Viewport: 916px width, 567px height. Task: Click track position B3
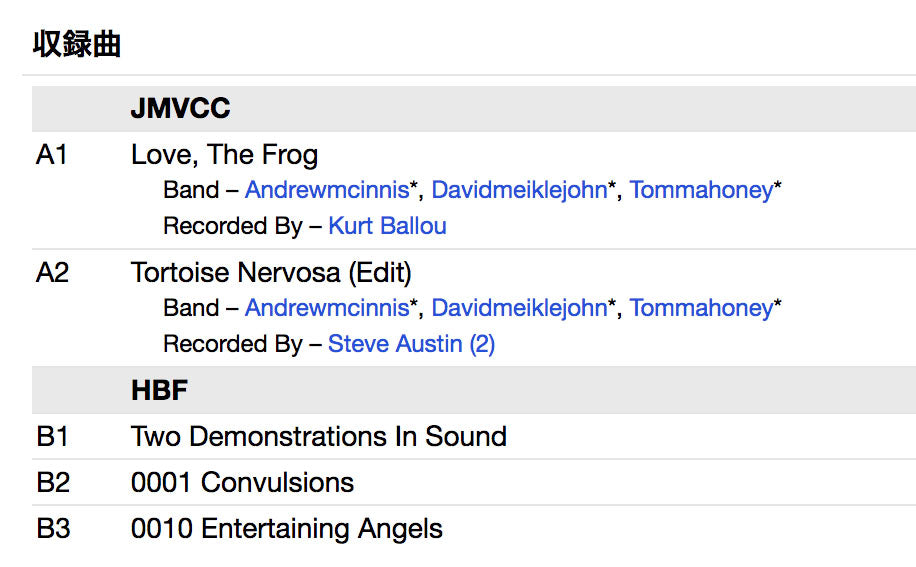click(53, 528)
